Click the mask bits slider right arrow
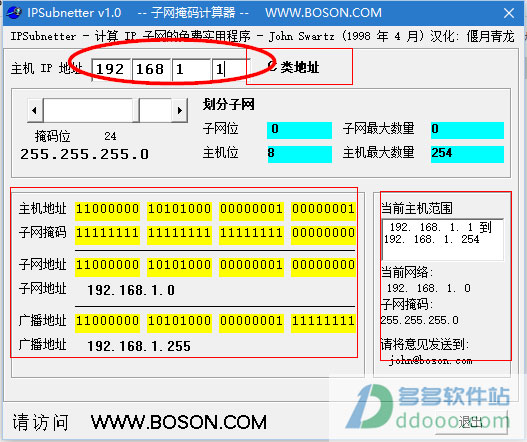Viewport: 527px width, 442px height. click(x=179, y=110)
